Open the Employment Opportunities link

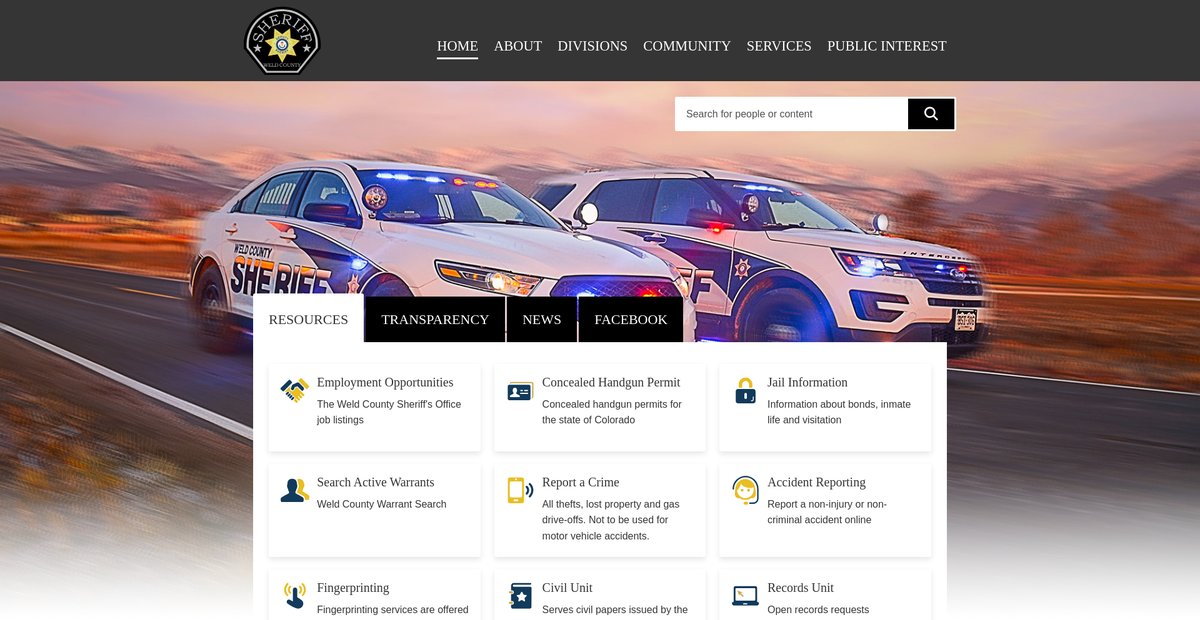pyautogui.click(x=385, y=382)
